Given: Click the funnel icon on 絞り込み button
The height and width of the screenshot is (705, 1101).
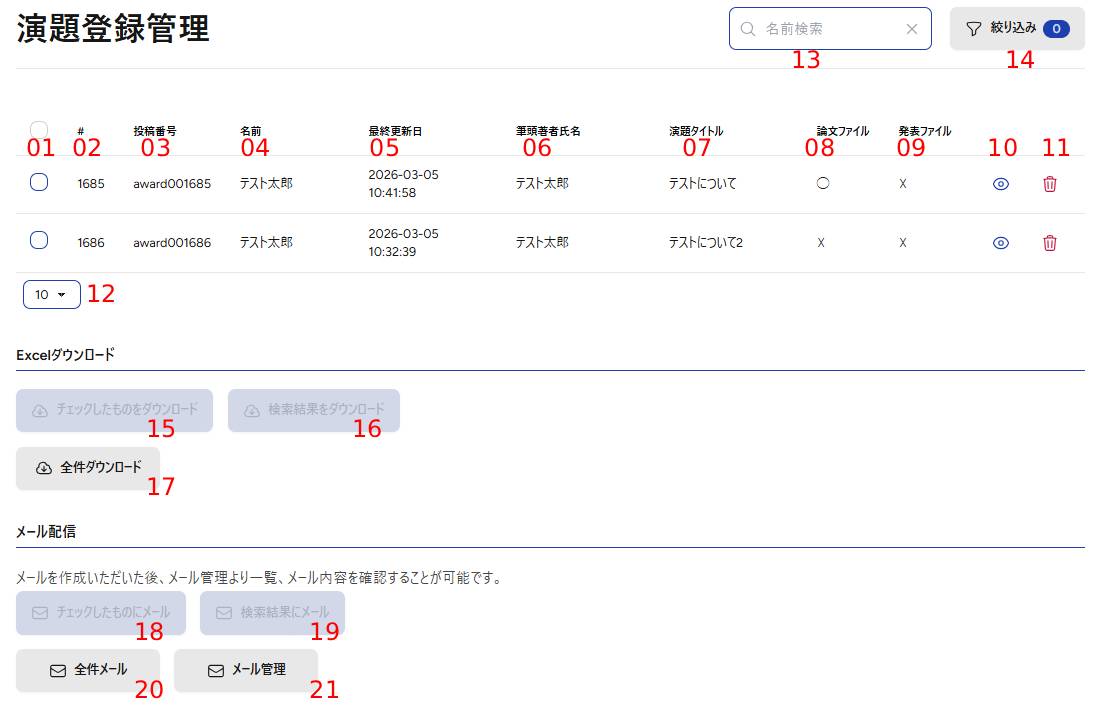Looking at the screenshot, I should point(974,29).
